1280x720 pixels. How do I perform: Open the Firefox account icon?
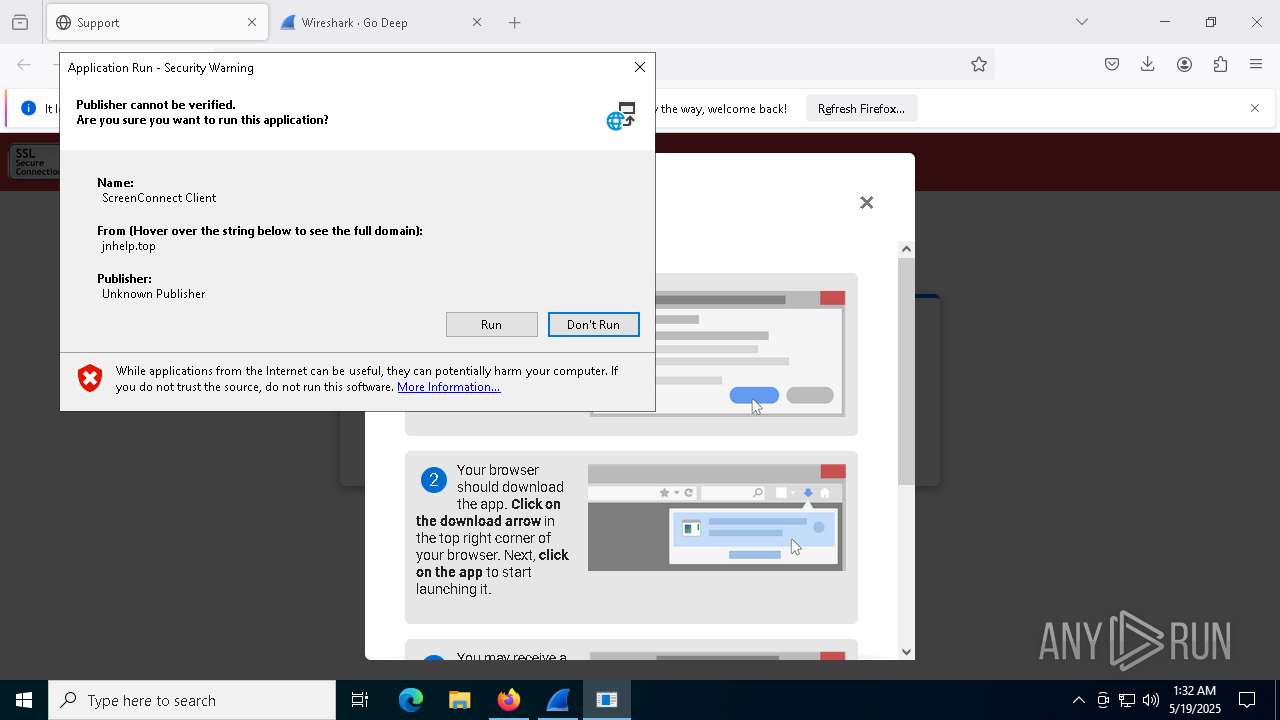coord(1184,64)
